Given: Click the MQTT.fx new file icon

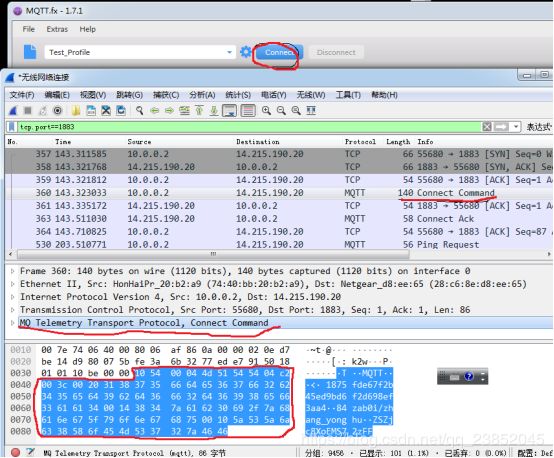Looking at the screenshot, I should [30, 52].
